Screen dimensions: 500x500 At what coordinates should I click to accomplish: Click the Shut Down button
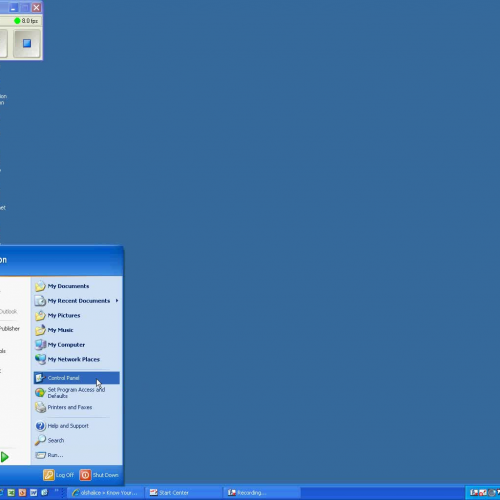point(99,475)
